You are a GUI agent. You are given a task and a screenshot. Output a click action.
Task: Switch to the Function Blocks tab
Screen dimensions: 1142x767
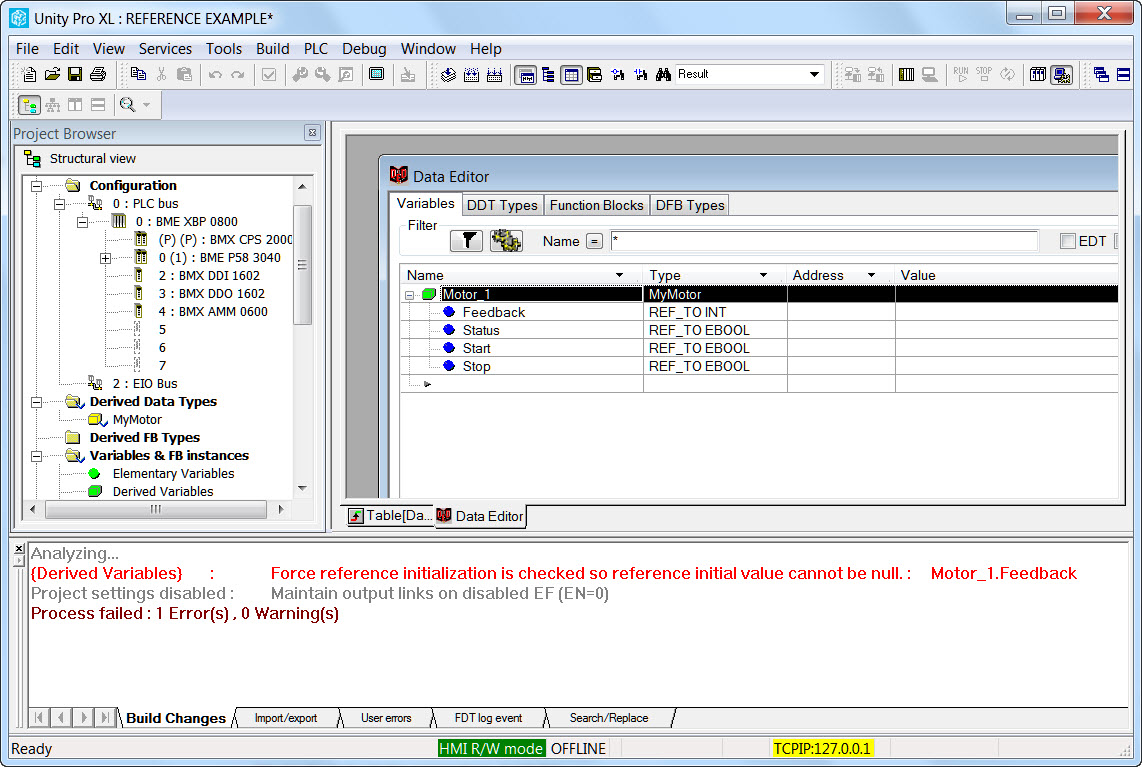point(596,205)
